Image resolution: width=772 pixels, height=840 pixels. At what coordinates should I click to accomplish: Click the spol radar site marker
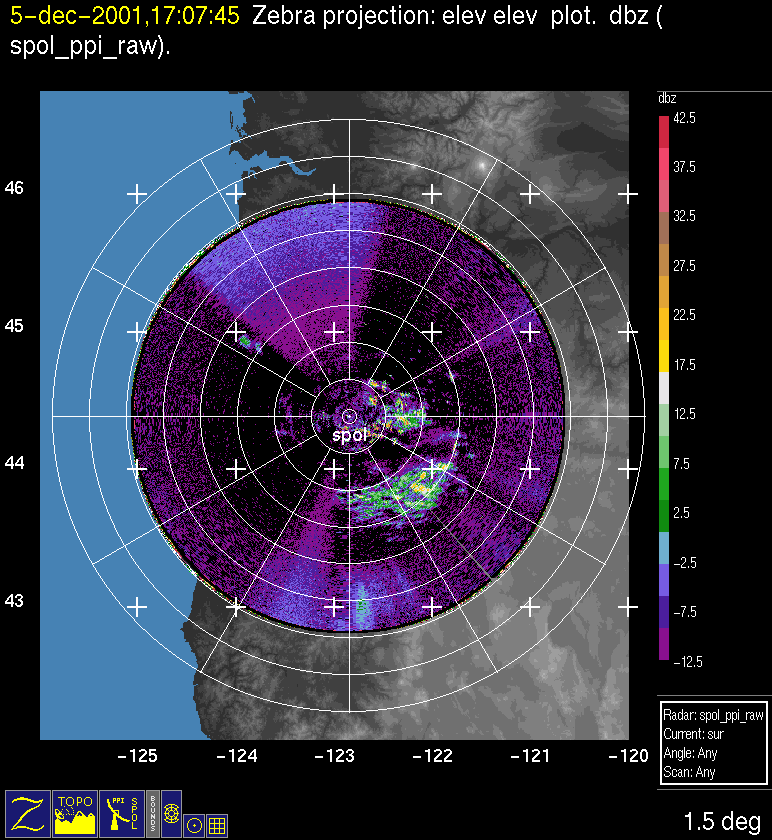coord(349,415)
